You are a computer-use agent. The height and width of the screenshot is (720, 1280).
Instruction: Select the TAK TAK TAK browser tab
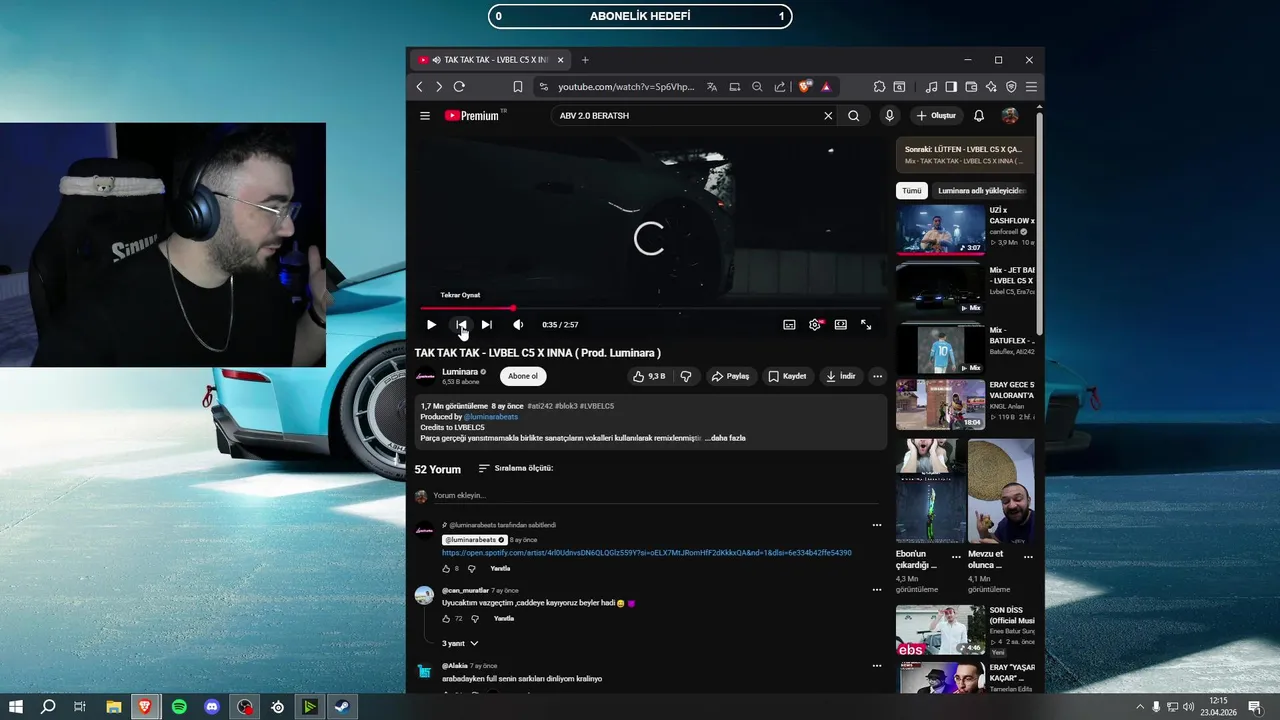click(491, 60)
